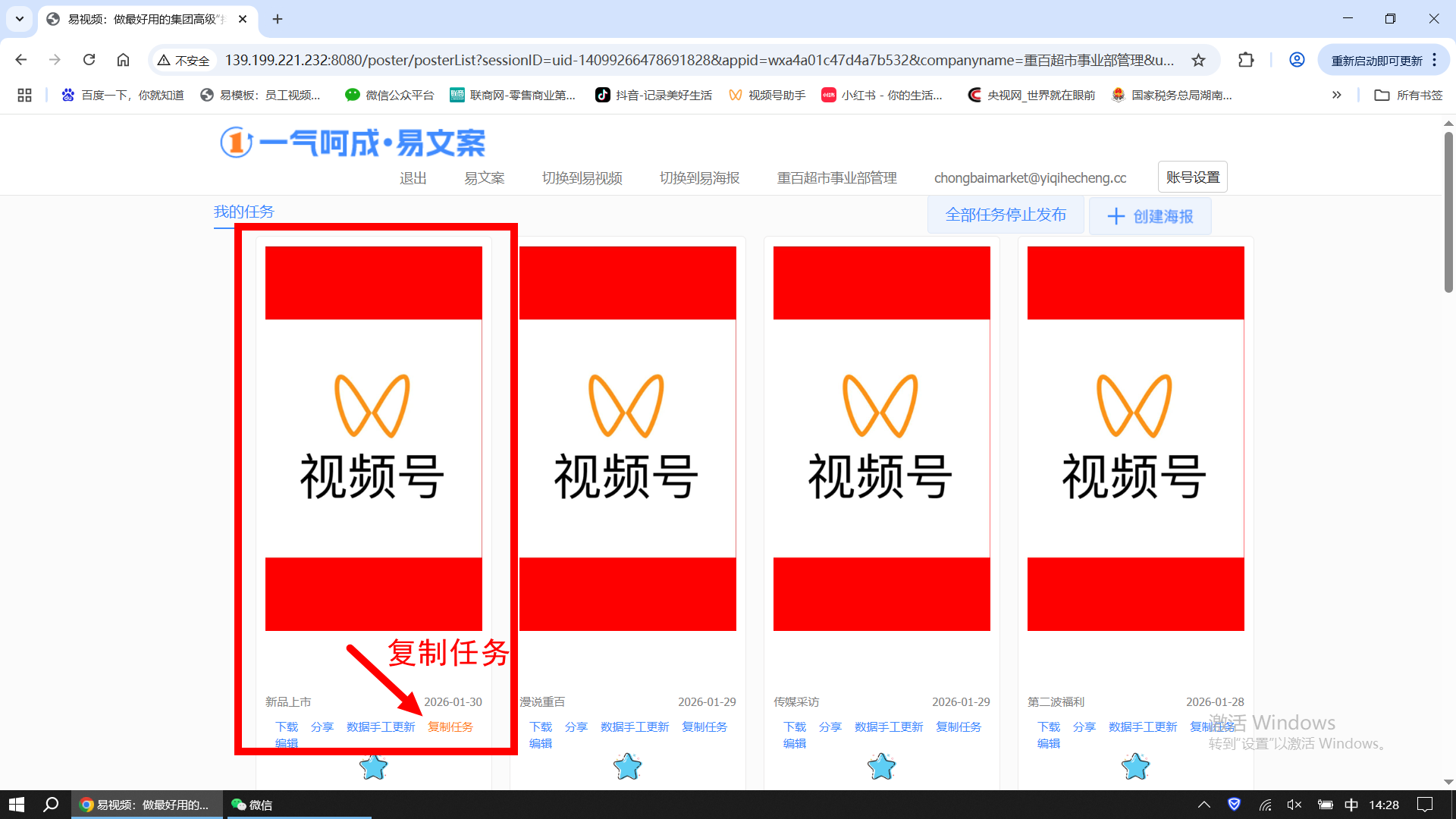
Task: Click 复制任务 for 漫说重百 task
Action: point(704,726)
